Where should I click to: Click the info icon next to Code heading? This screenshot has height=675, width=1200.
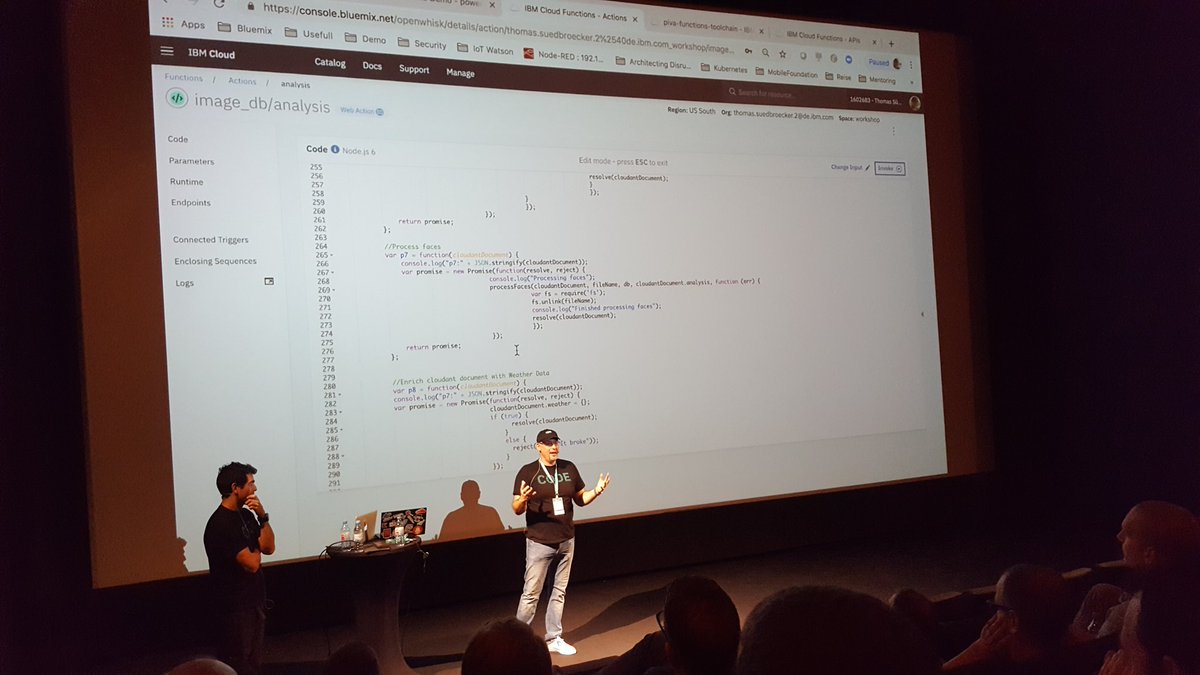pyautogui.click(x=334, y=149)
